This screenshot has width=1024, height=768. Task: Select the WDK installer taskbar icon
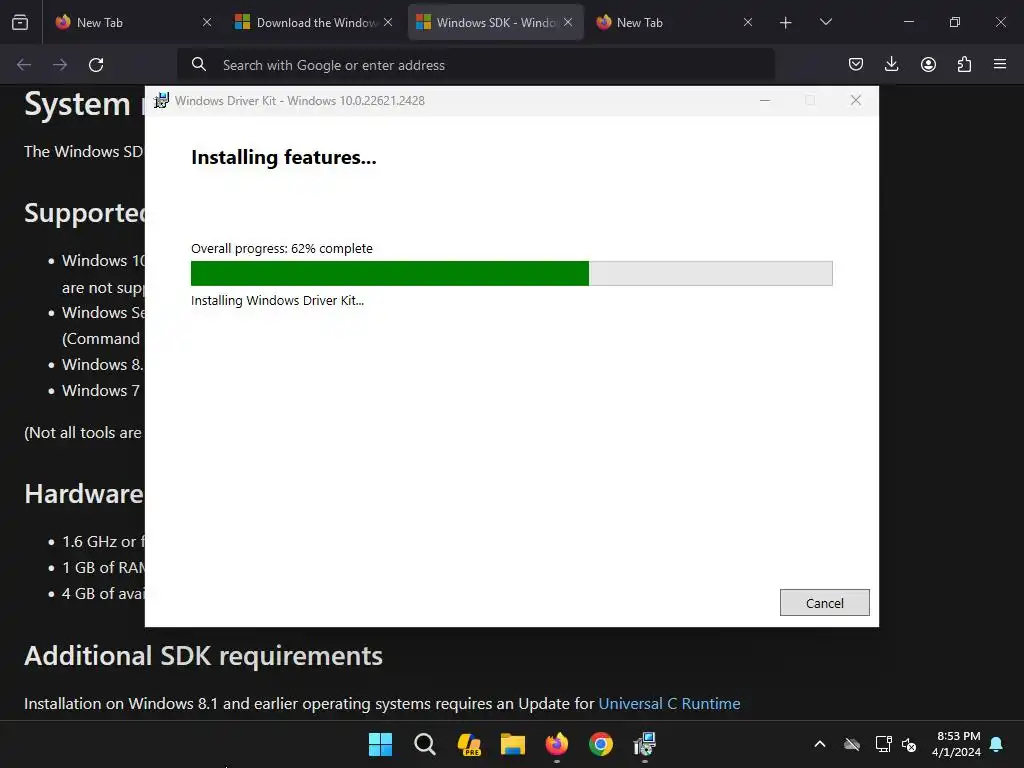[x=645, y=744]
